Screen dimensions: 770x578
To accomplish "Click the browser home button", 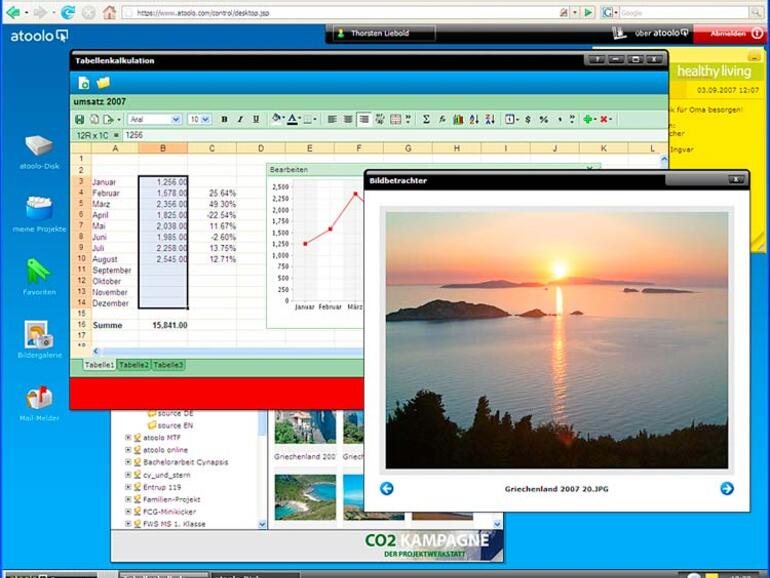I will pyautogui.click(x=109, y=13).
